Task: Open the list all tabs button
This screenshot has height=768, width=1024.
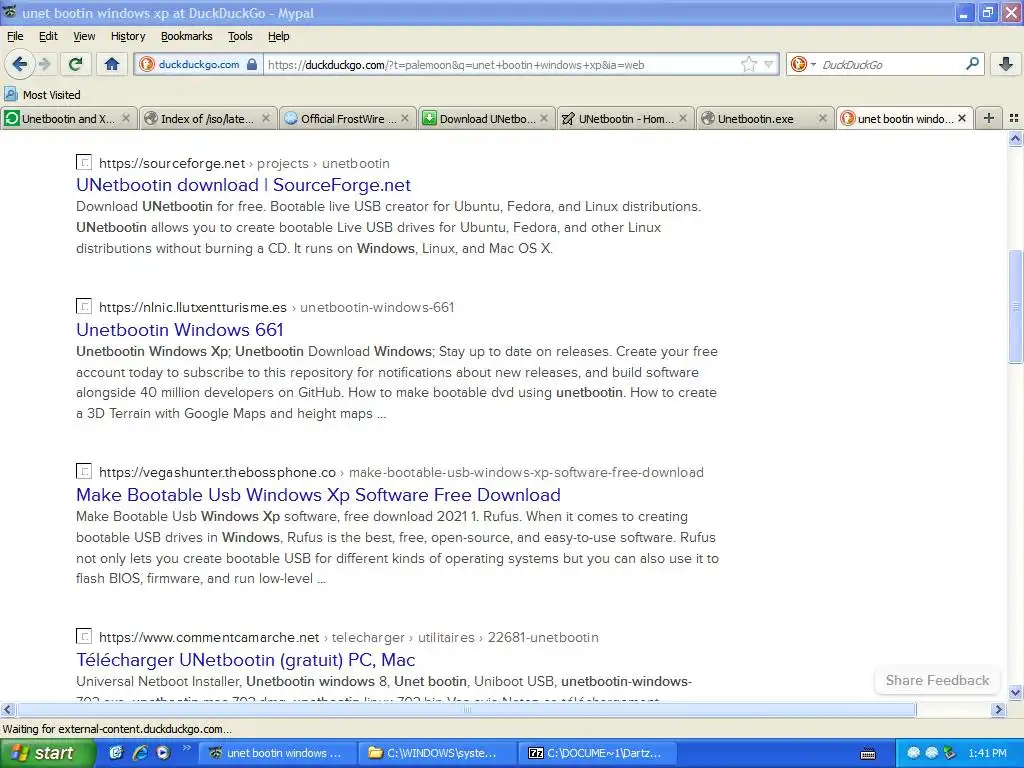Action: coord(1014,118)
